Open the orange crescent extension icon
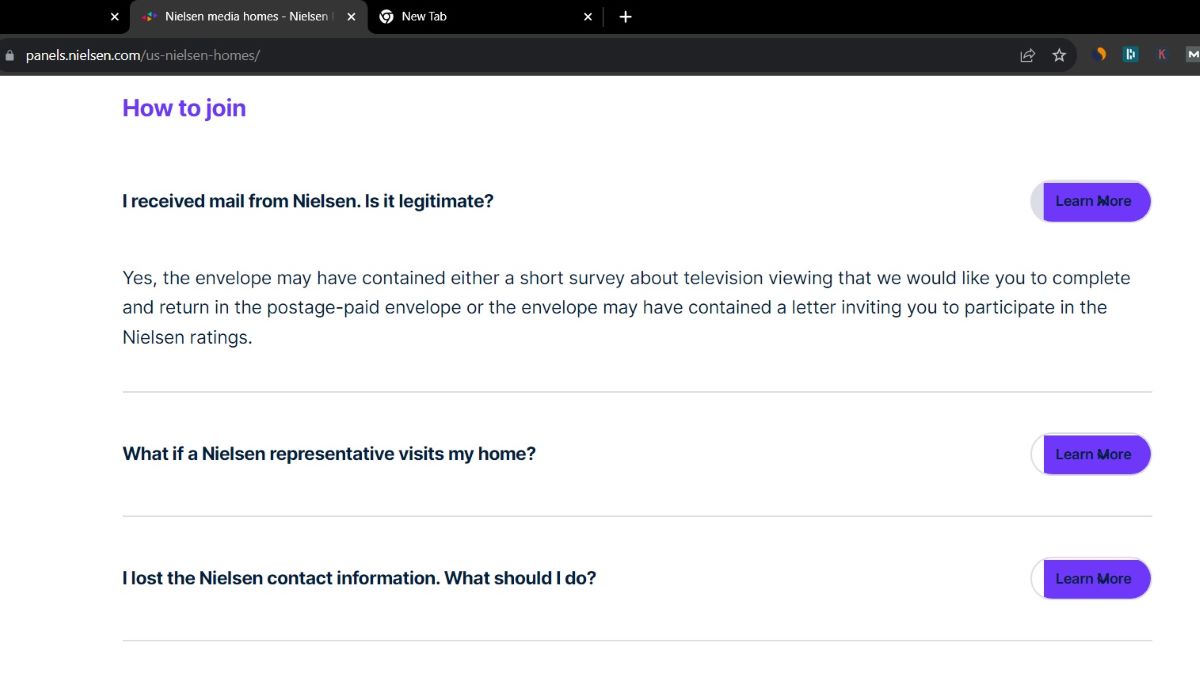This screenshot has height=674, width=1200. [x=1101, y=55]
